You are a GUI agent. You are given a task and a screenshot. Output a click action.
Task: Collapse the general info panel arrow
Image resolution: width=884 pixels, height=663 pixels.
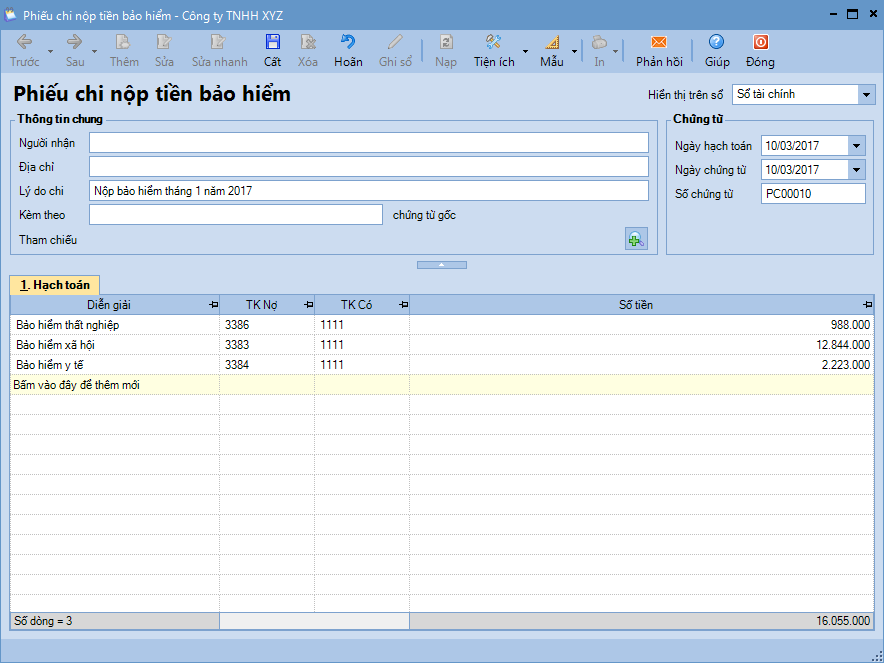click(441, 265)
